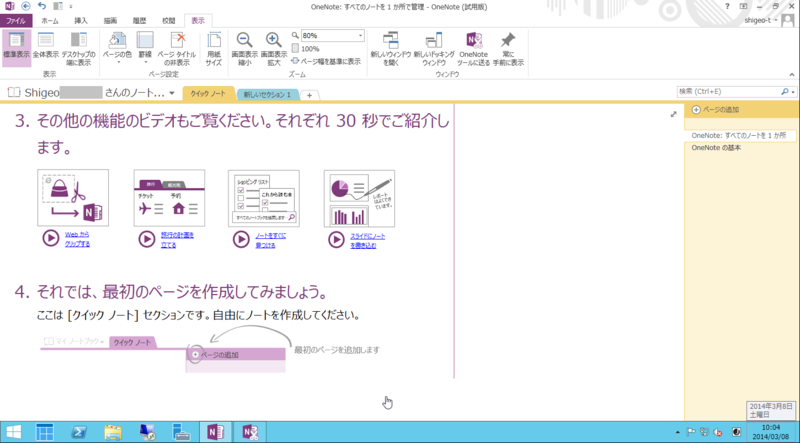Image resolution: width=800 pixels, height=443 pixels.
Task: Open the 罫線 rule lines menu
Action: click(x=145, y=48)
